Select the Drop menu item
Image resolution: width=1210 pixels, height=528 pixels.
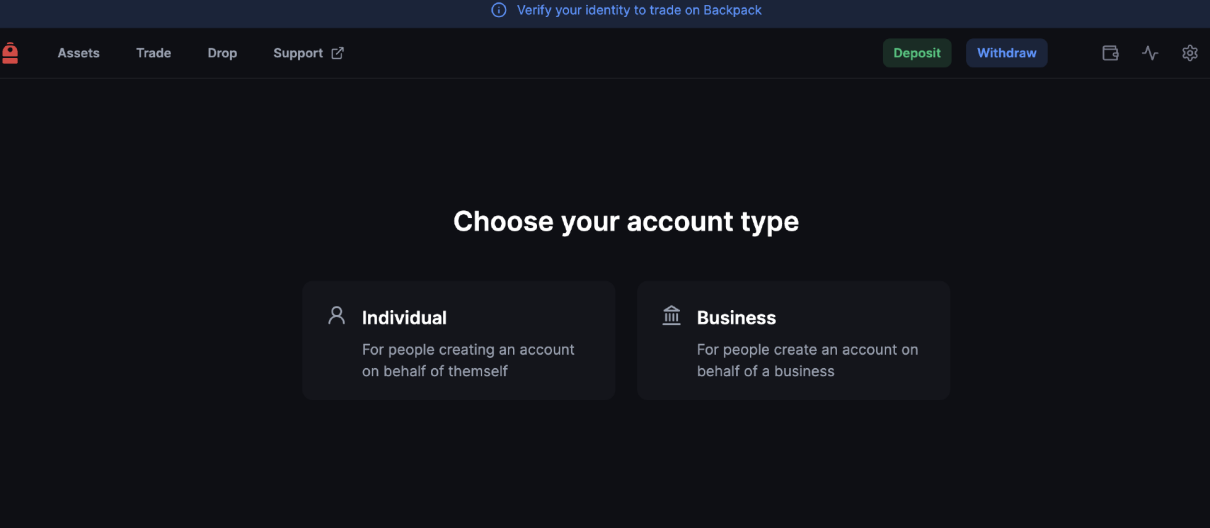tap(222, 53)
